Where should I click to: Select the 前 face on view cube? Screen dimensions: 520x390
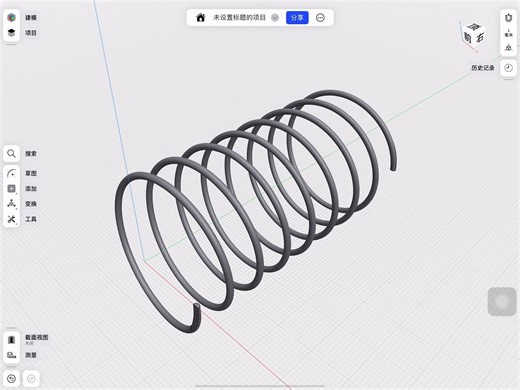click(468, 38)
